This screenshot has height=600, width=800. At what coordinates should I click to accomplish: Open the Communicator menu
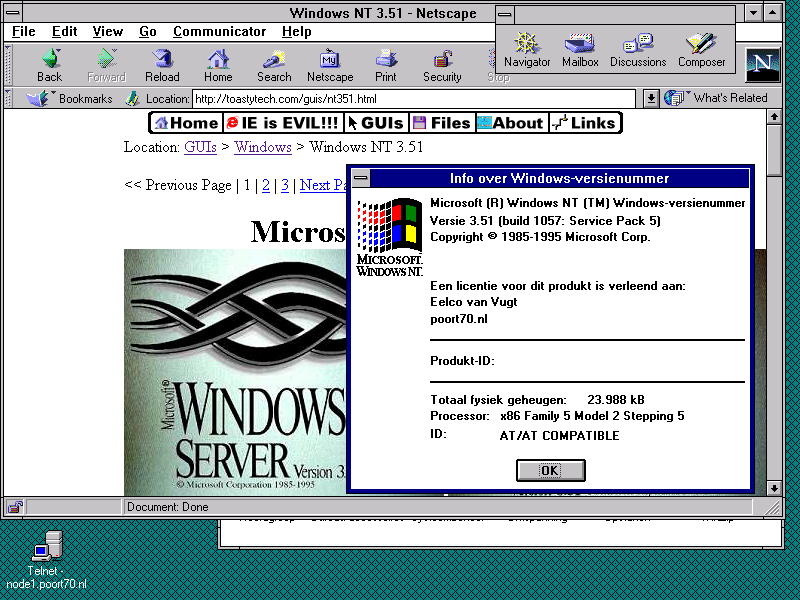click(x=219, y=32)
